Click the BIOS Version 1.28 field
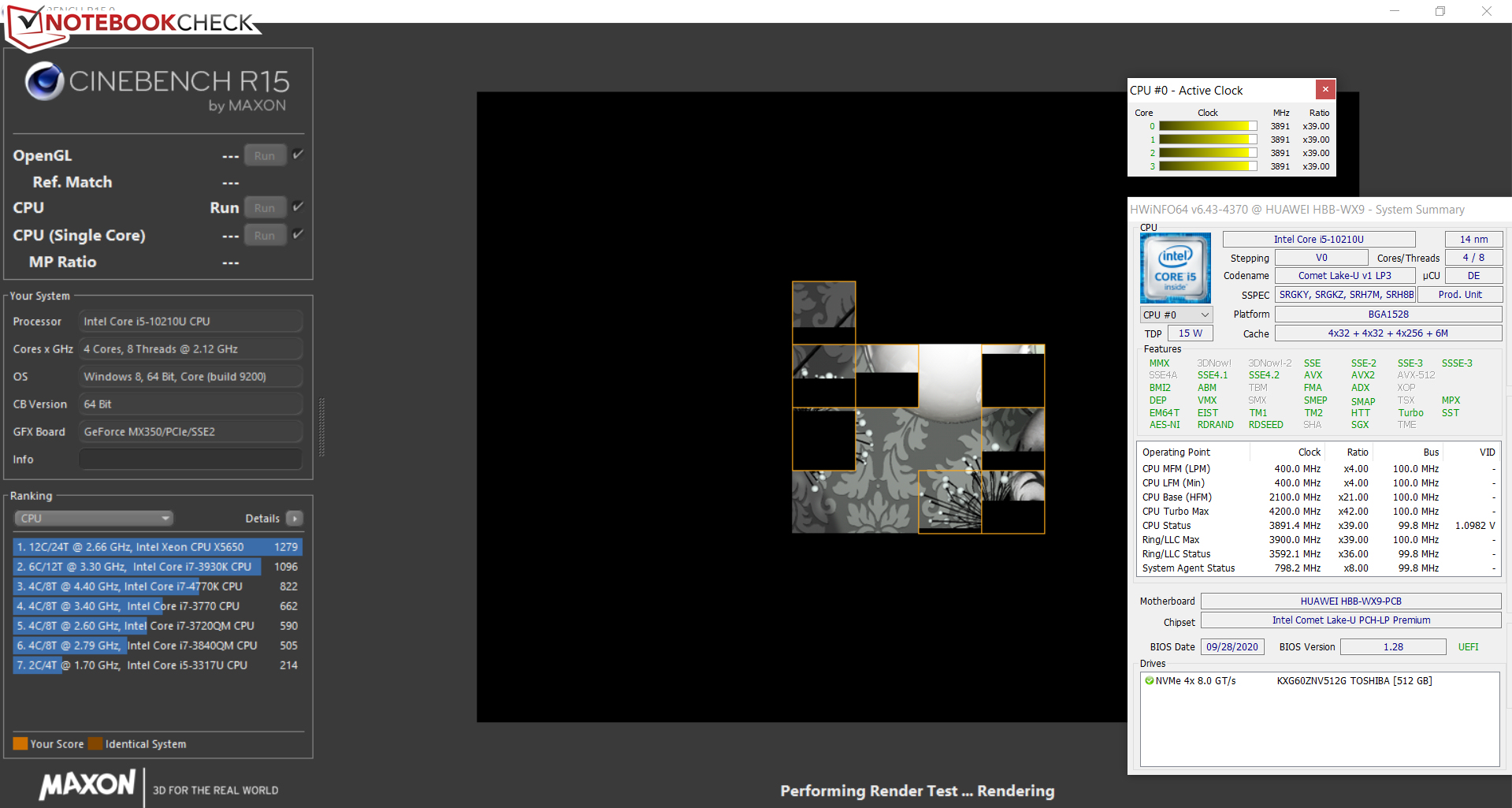 [x=1393, y=646]
